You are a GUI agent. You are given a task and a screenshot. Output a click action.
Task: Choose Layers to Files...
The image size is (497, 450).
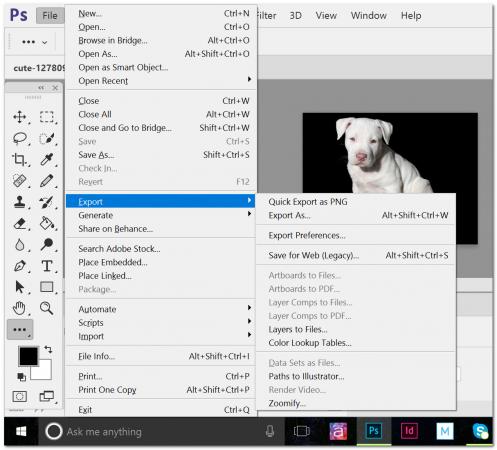click(356, 329)
